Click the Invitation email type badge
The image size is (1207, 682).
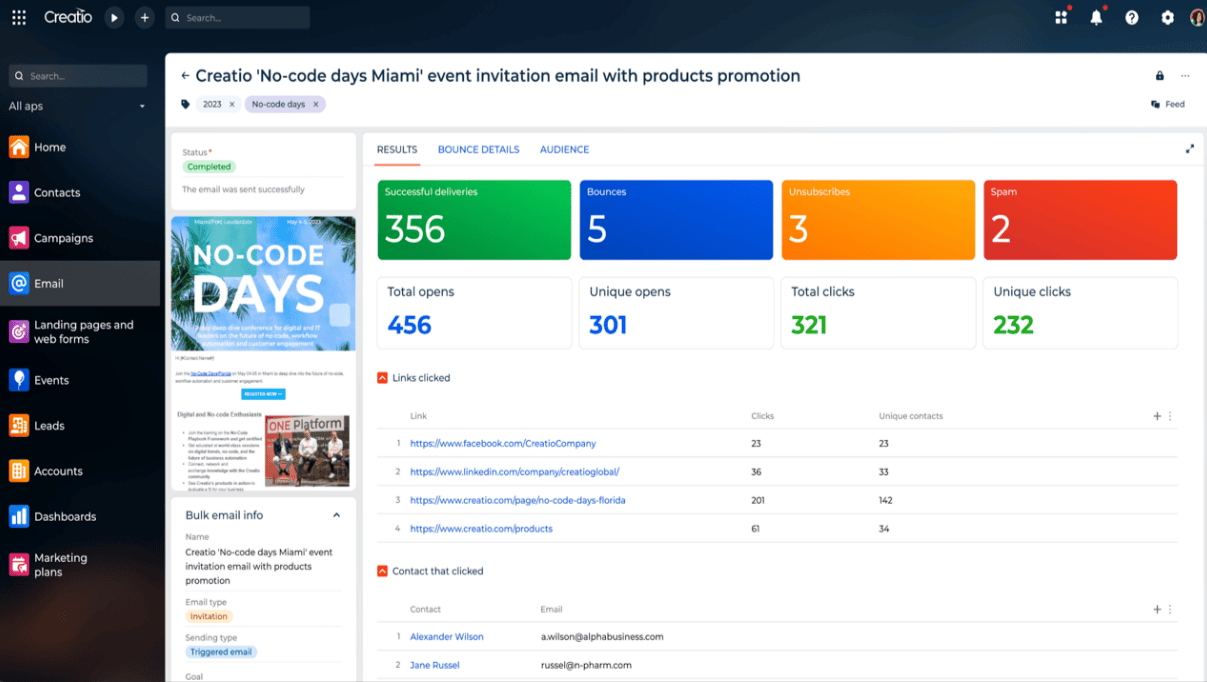coord(209,616)
